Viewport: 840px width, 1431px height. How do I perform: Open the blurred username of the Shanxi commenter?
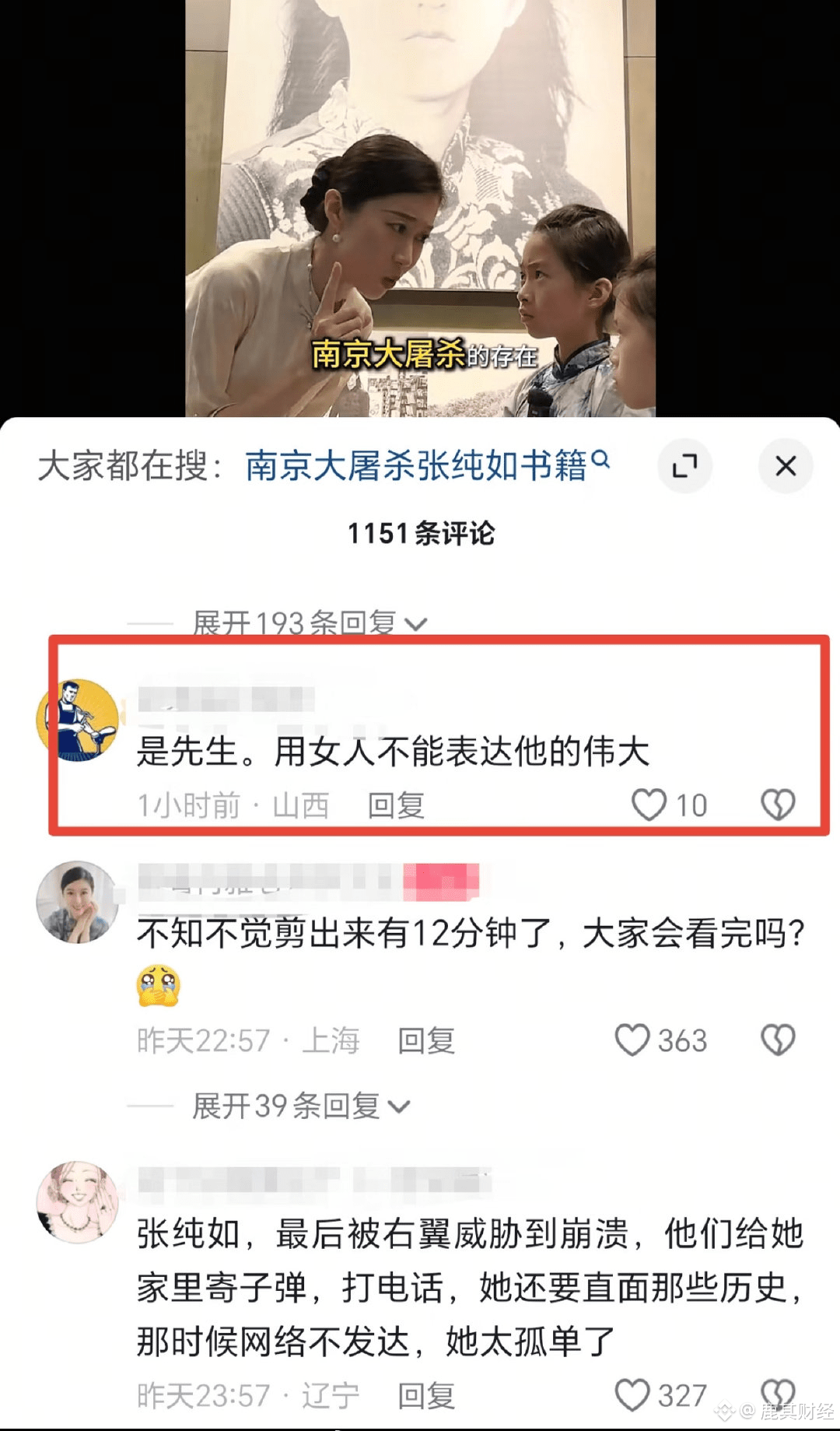tap(226, 697)
